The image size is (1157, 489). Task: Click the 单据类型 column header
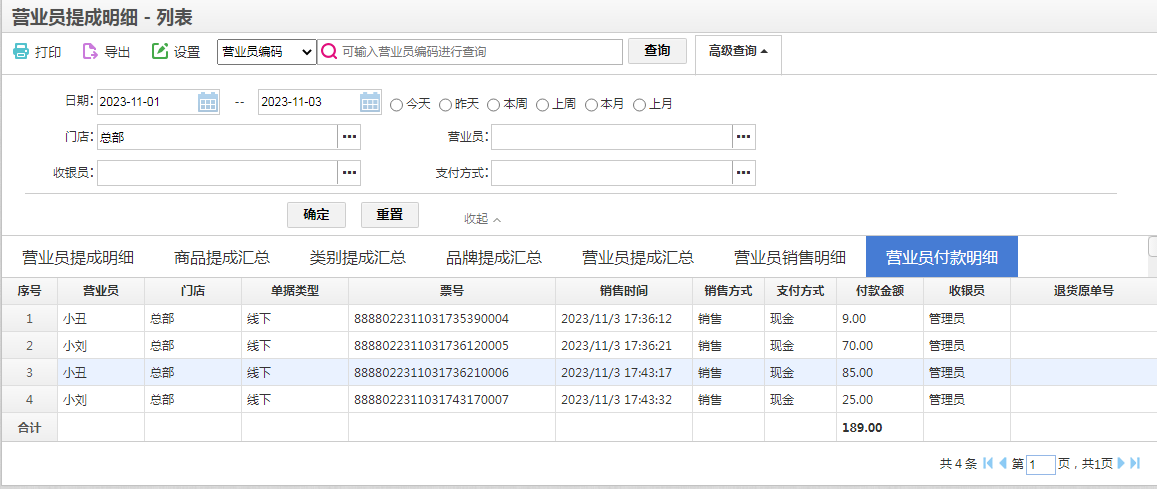295,291
